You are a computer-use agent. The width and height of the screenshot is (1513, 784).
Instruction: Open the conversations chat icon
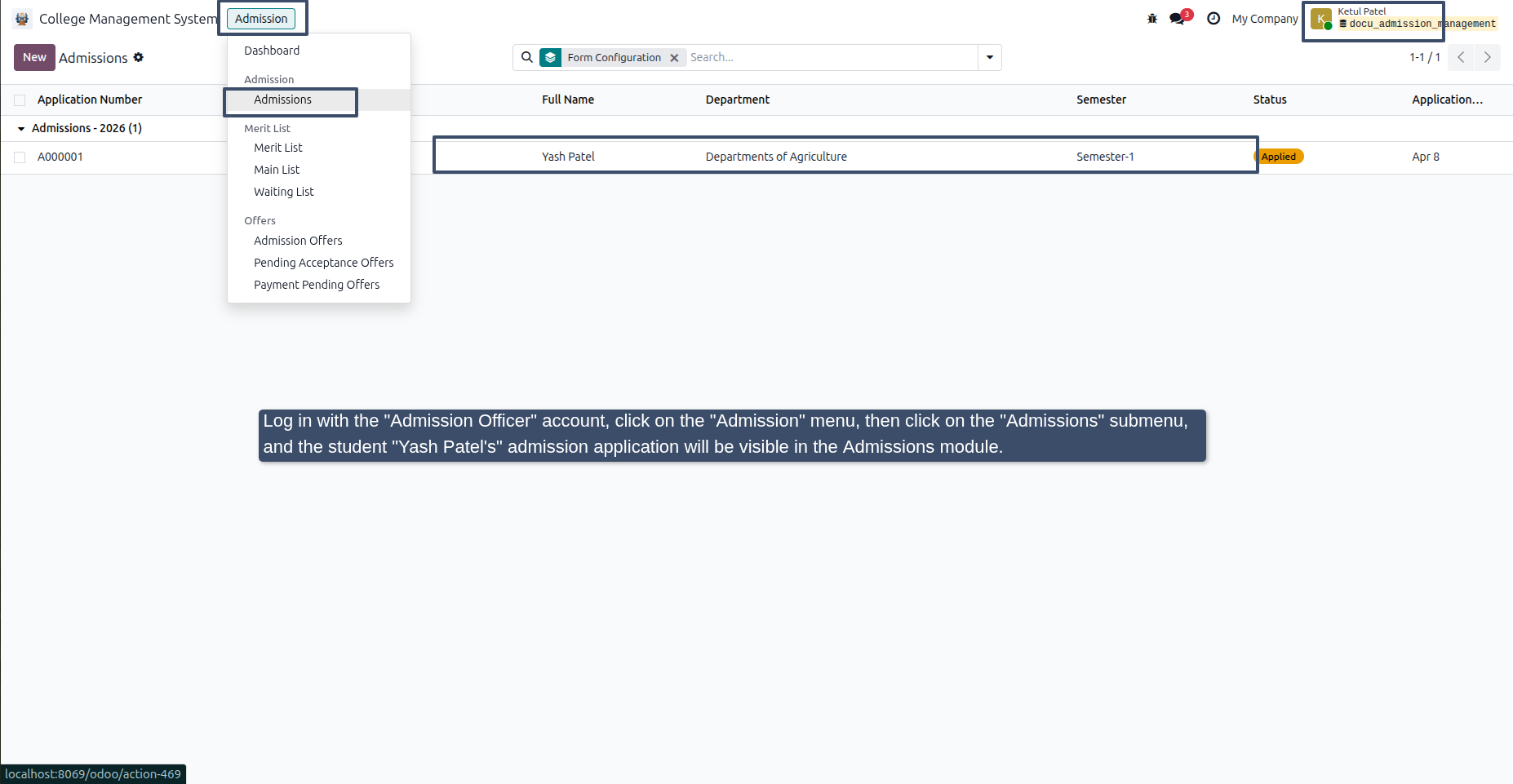point(1177,19)
